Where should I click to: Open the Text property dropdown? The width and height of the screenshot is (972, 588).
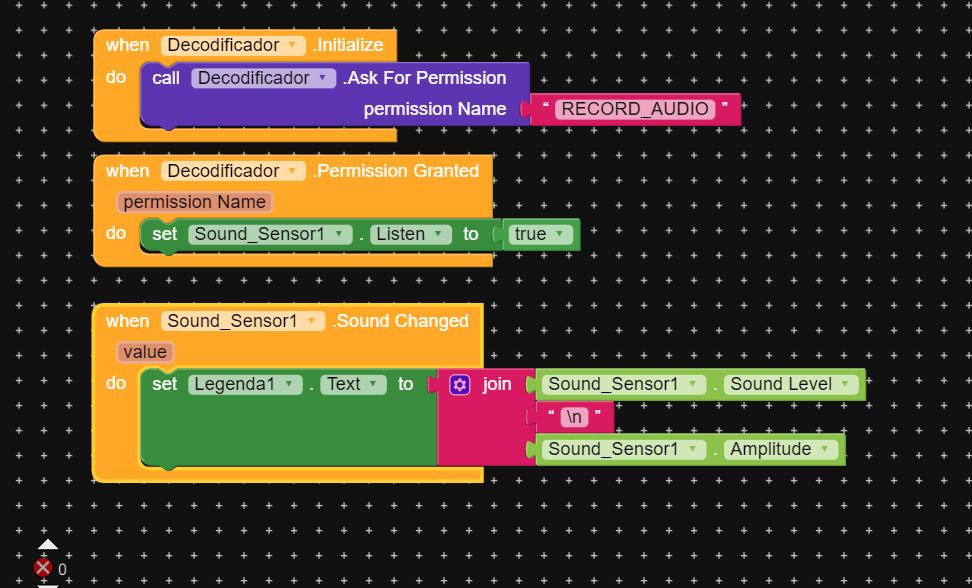[x=353, y=384]
